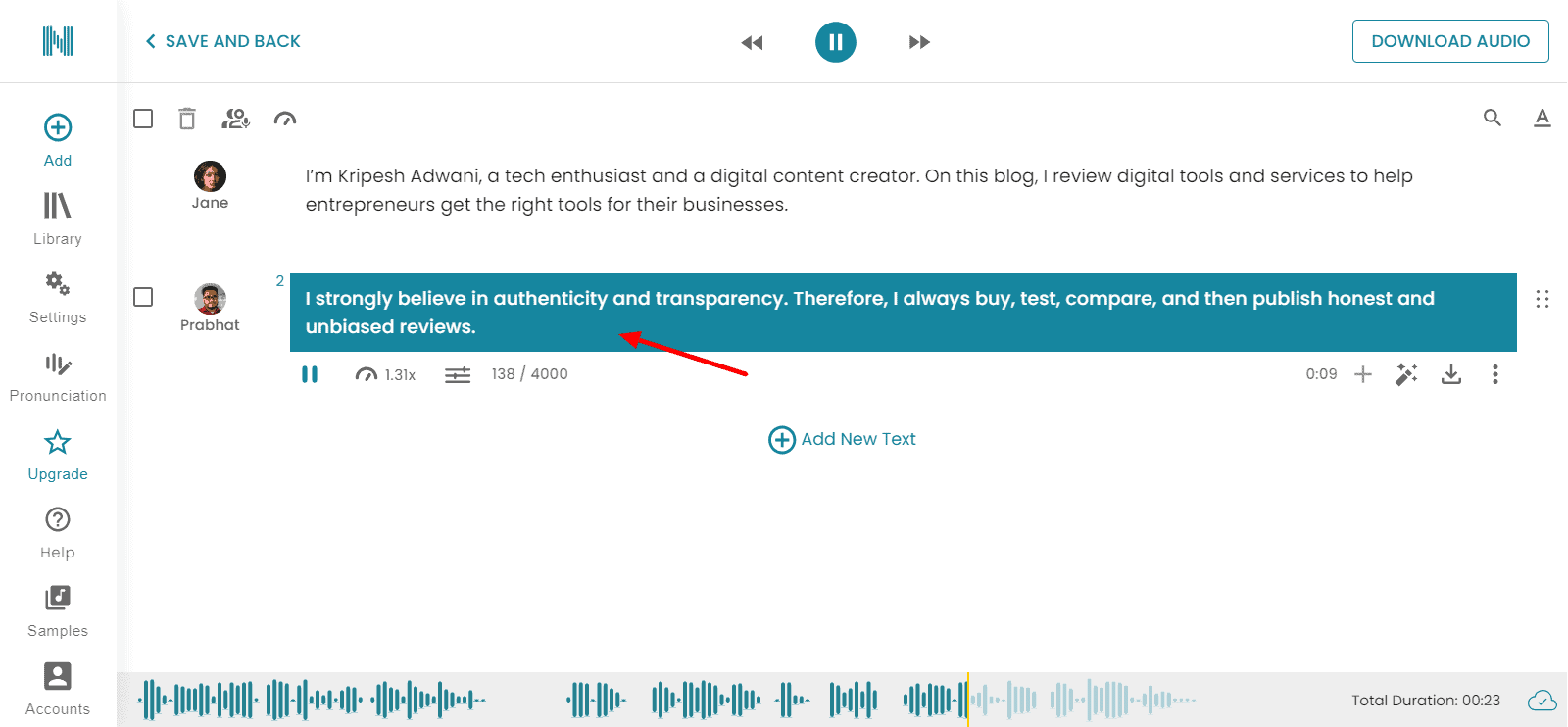The image size is (1568, 727).
Task: Open the pitch adjustment sliders icon
Action: (458, 374)
